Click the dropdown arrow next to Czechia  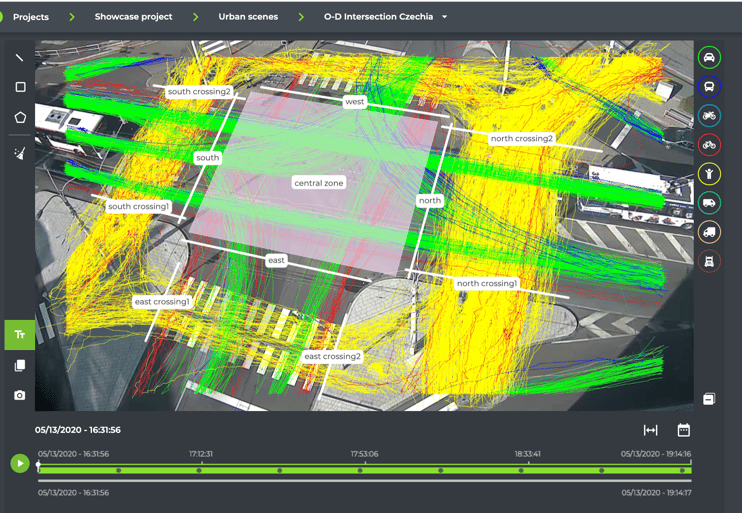point(444,17)
